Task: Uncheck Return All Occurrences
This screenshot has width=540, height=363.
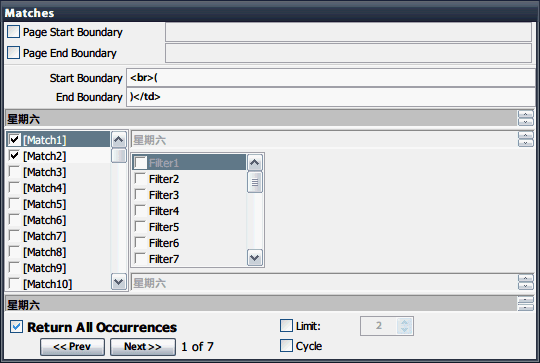Action: pos(17,326)
